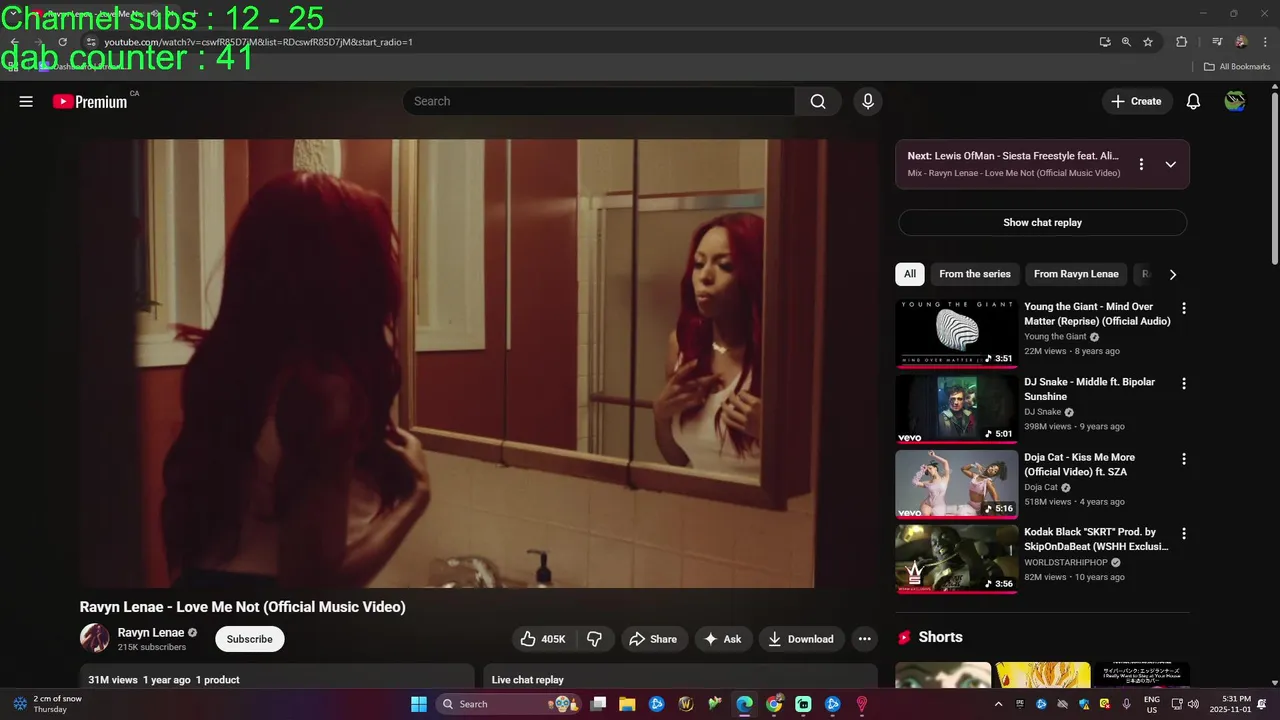Open the browser profile avatar

(1241, 42)
